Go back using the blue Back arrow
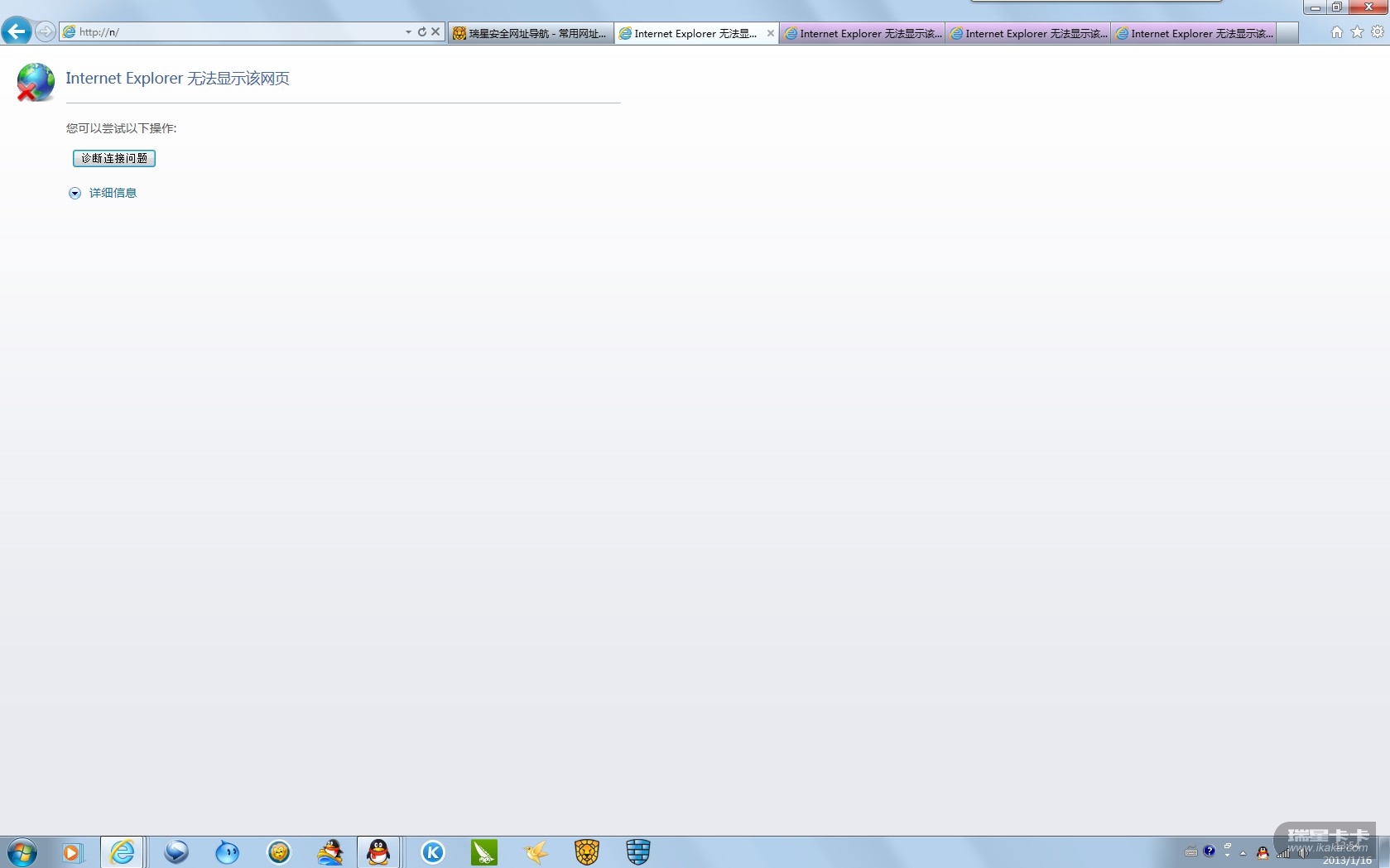The height and width of the screenshot is (868, 1390). 17,31
